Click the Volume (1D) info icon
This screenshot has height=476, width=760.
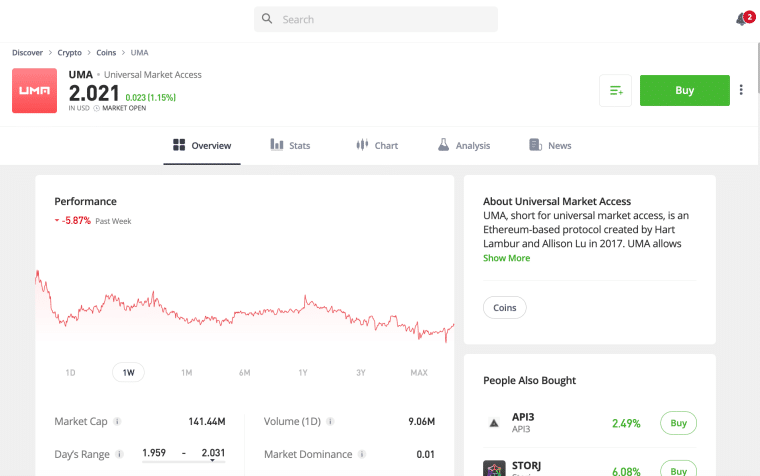coord(331,421)
